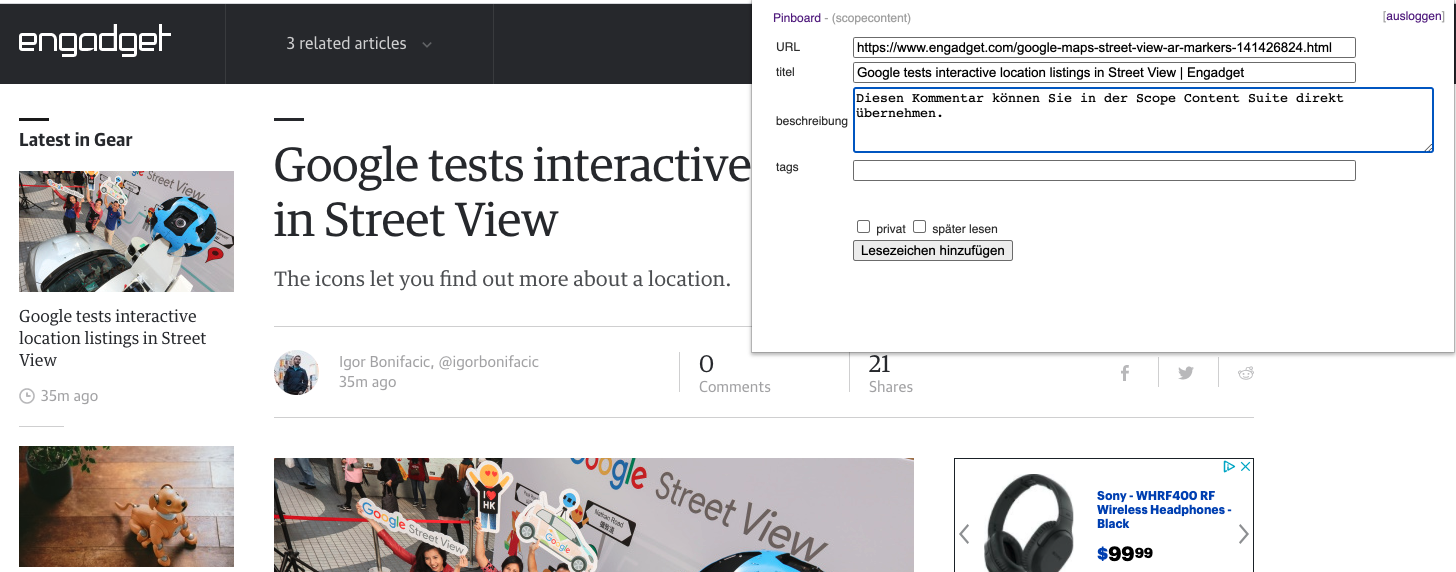The image size is (1456, 572).
Task: Click the scopecontent username label
Action: (870, 18)
